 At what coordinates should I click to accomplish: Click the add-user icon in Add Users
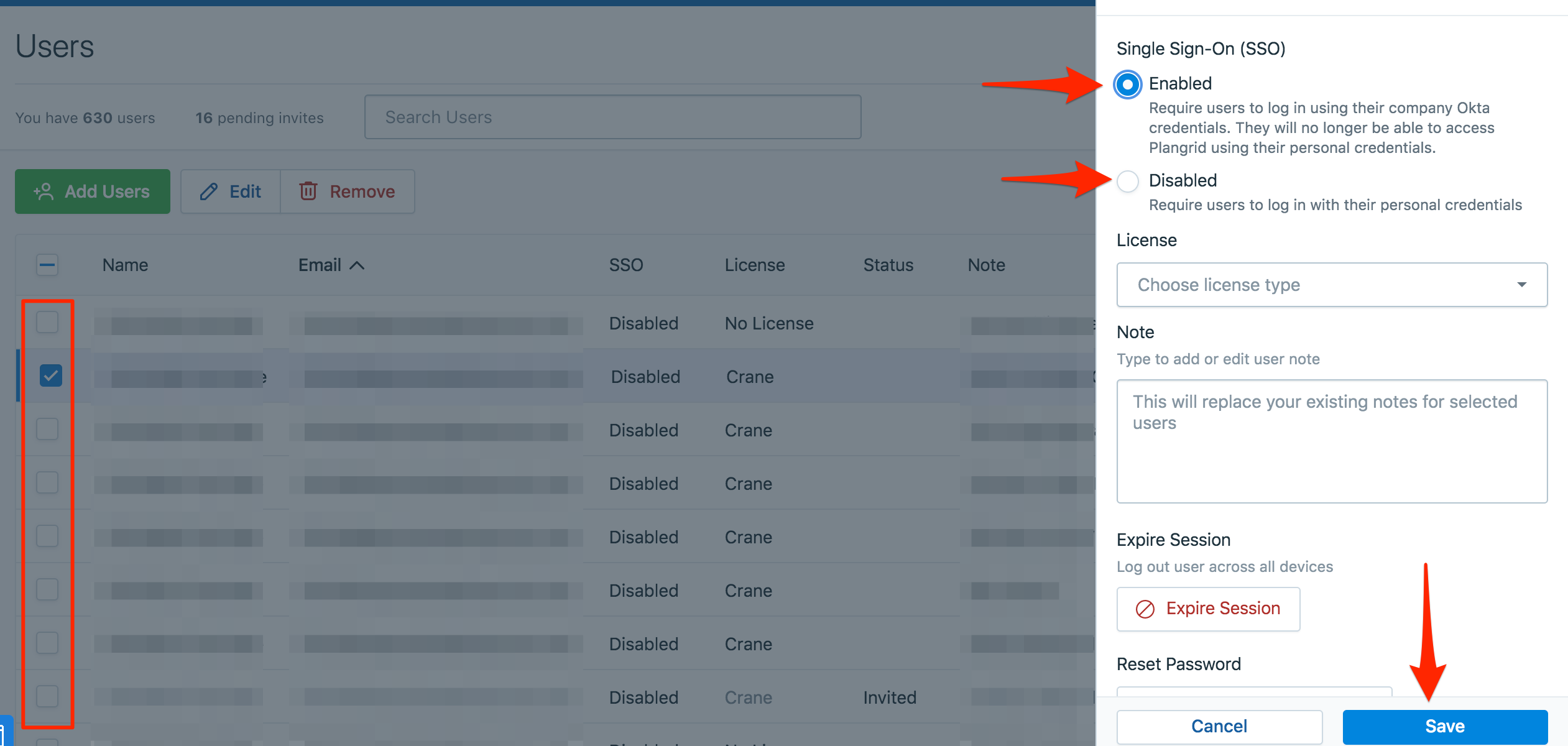[x=44, y=191]
